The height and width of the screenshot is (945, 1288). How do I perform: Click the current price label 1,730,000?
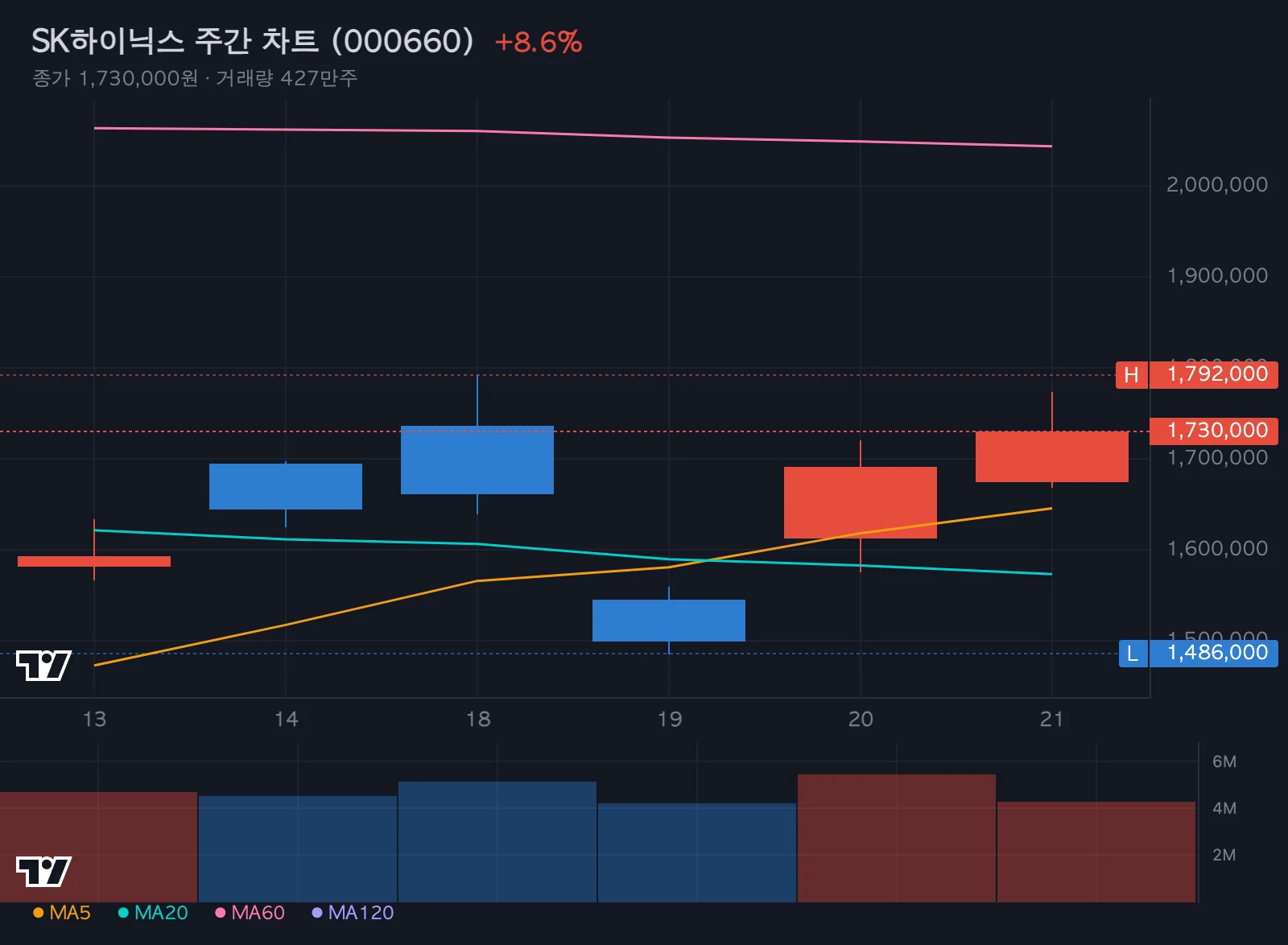coord(1213,431)
